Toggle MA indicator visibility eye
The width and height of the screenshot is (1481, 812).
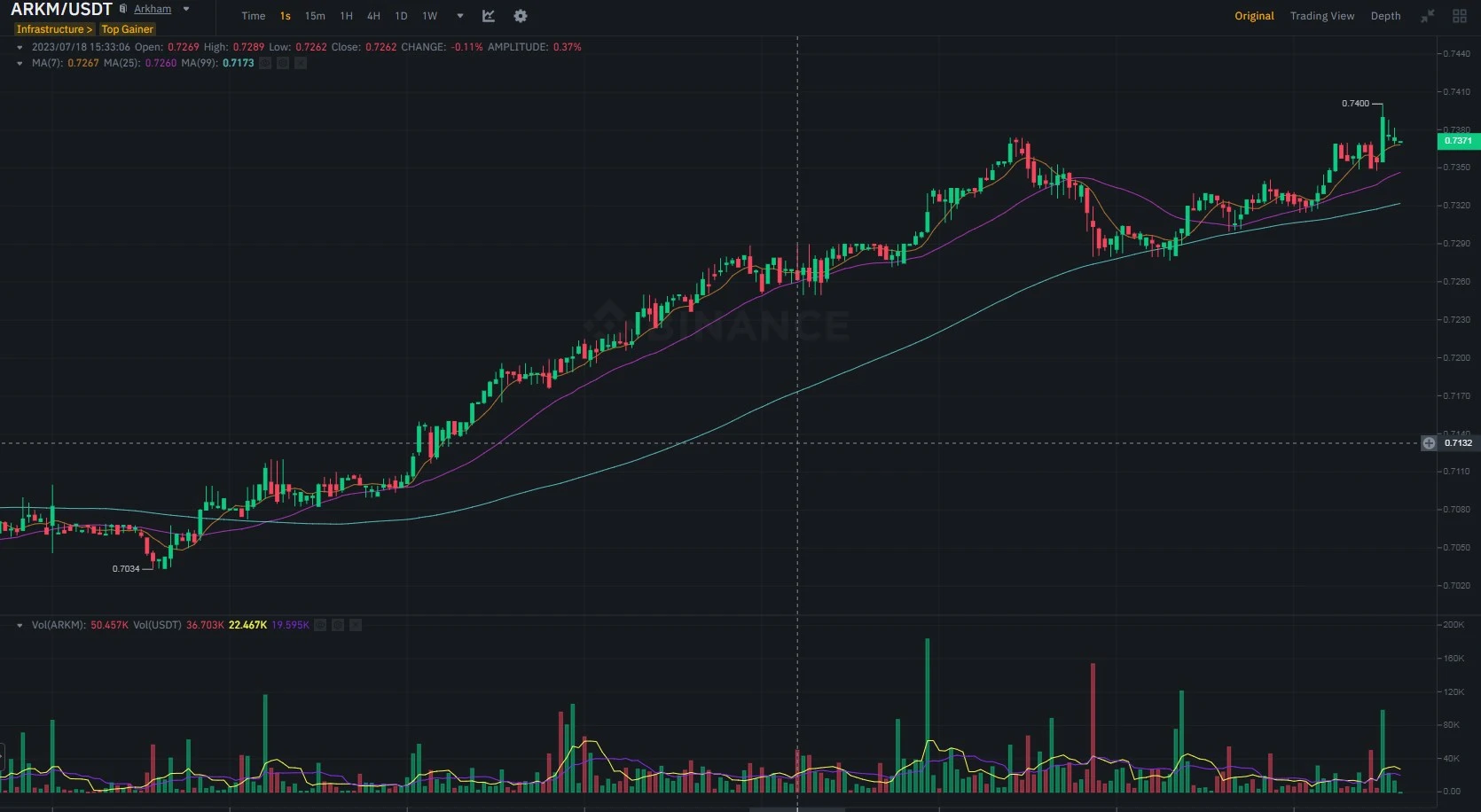tap(265, 63)
